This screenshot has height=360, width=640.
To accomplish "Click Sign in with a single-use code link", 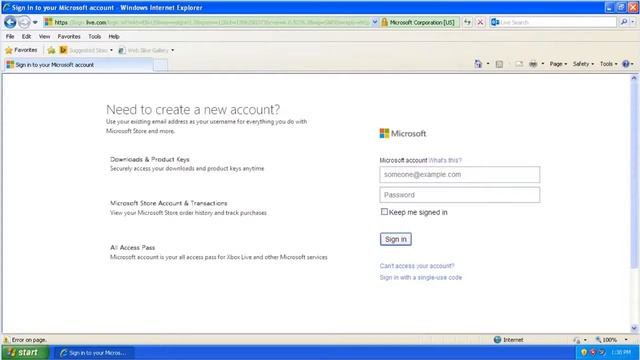I will pos(421,278).
